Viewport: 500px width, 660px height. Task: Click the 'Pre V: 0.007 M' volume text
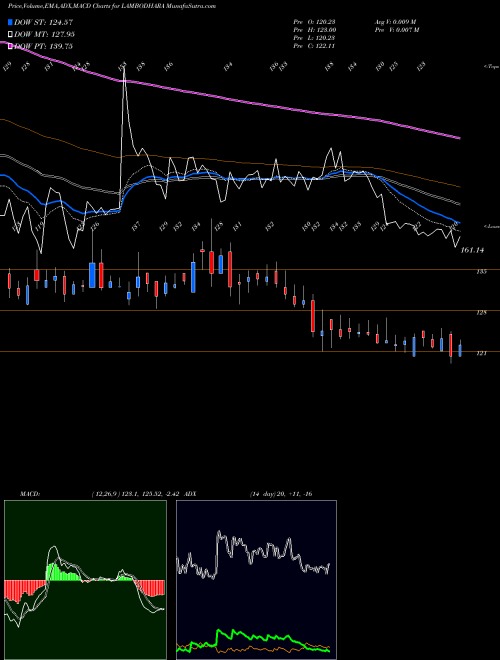(397, 29)
